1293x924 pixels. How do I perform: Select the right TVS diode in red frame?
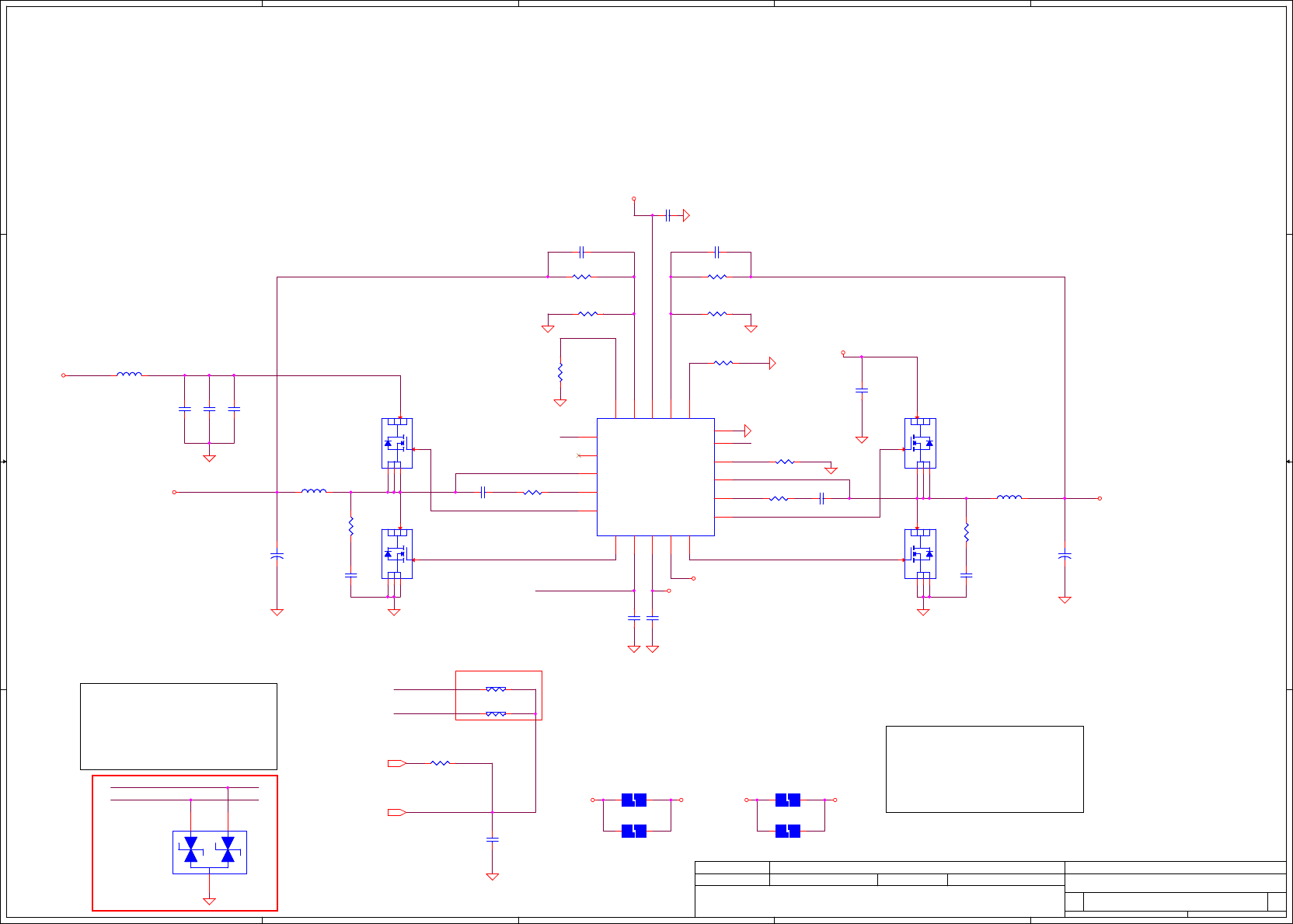[228, 850]
